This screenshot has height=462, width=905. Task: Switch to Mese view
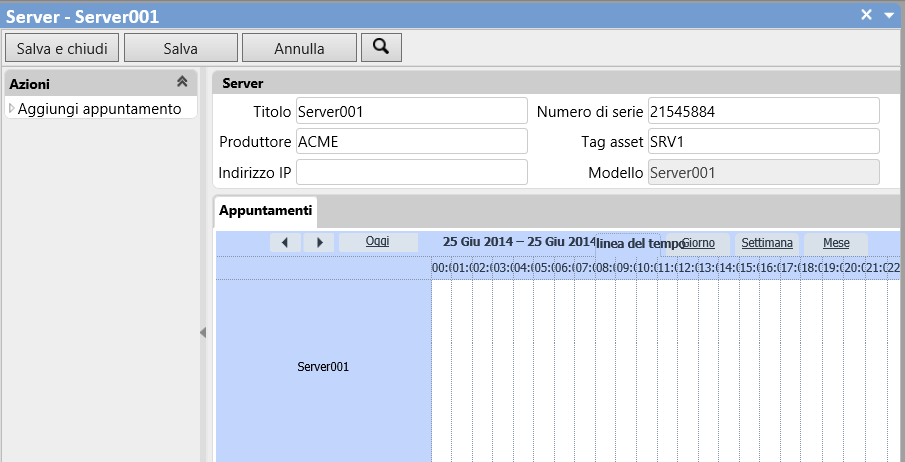click(836, 243)
